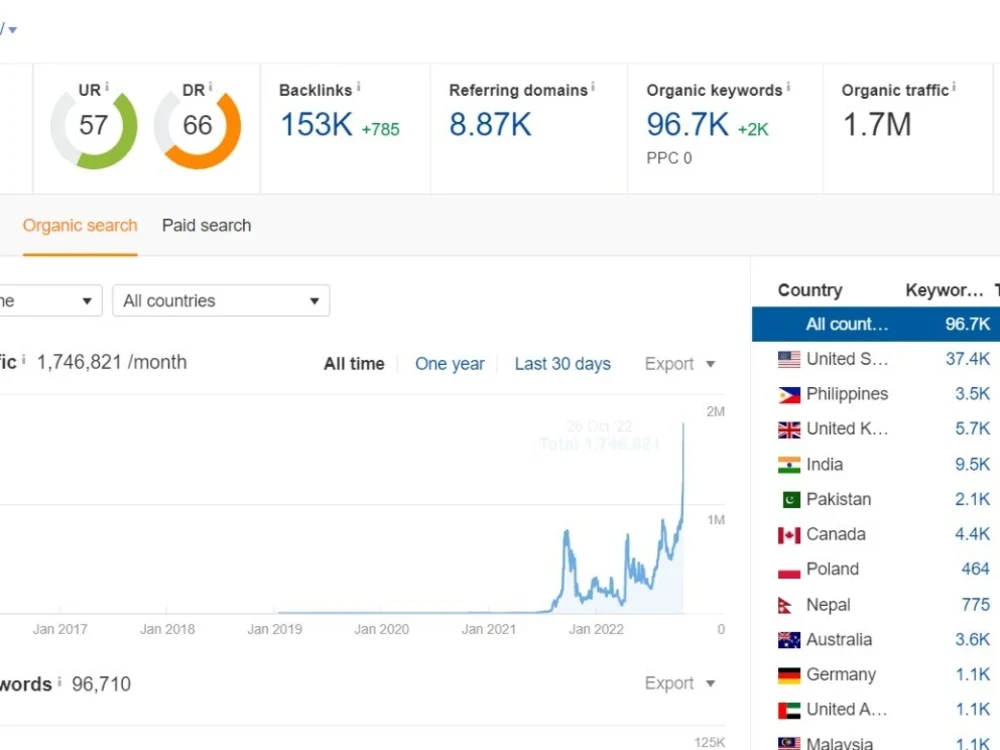
Task: Open the Backlinks info tooltip icon
Action: coord(358,86)
